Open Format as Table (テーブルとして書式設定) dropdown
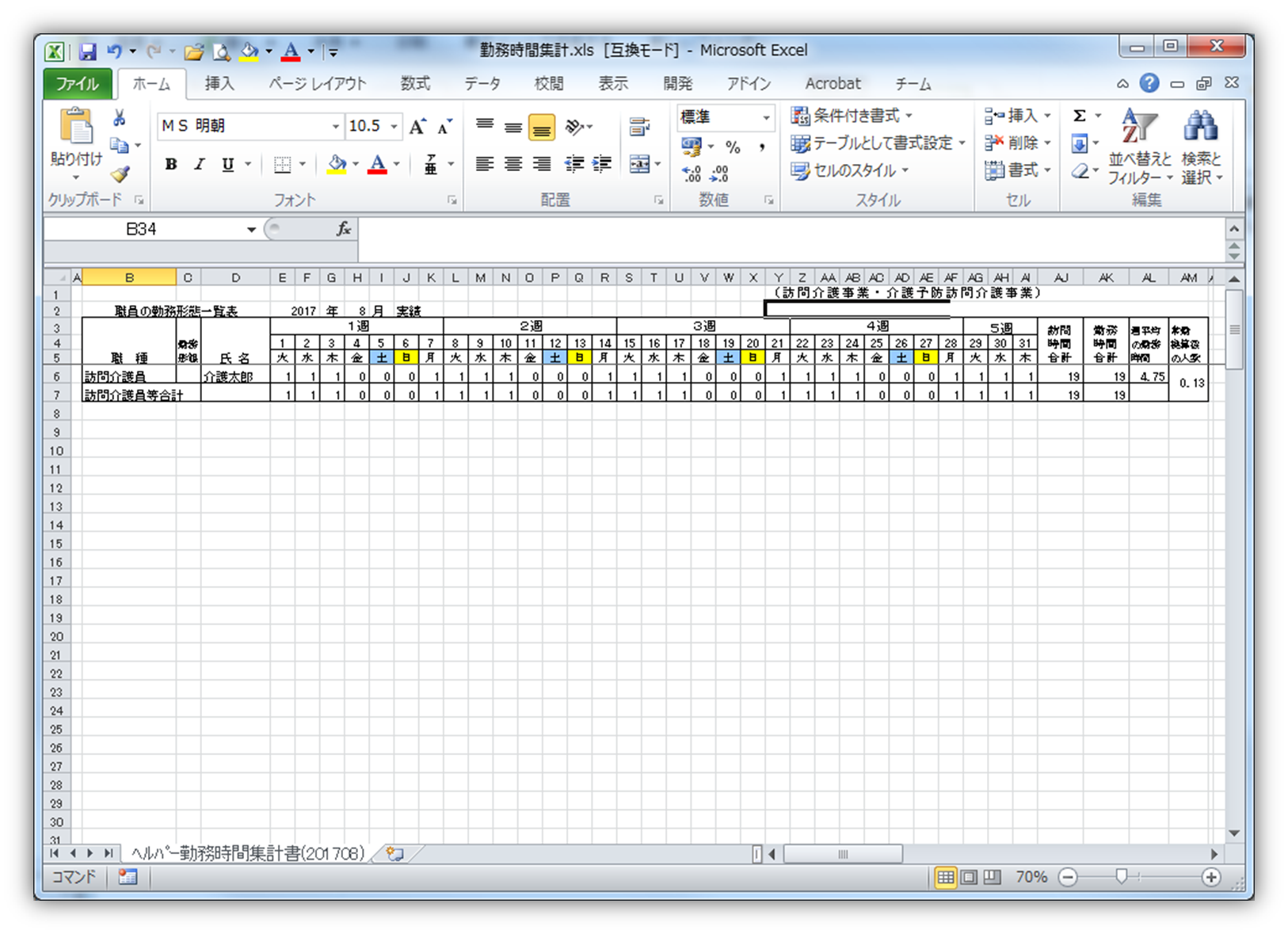 (x=878, y=143)
